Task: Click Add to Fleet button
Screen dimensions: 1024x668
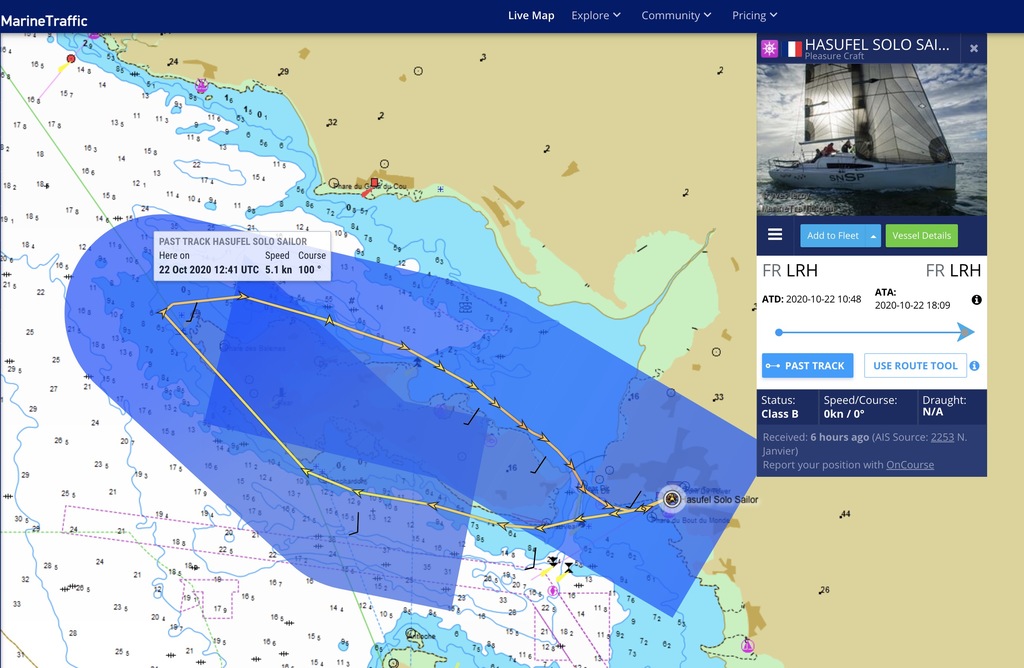Action: (x=833, y=236)
